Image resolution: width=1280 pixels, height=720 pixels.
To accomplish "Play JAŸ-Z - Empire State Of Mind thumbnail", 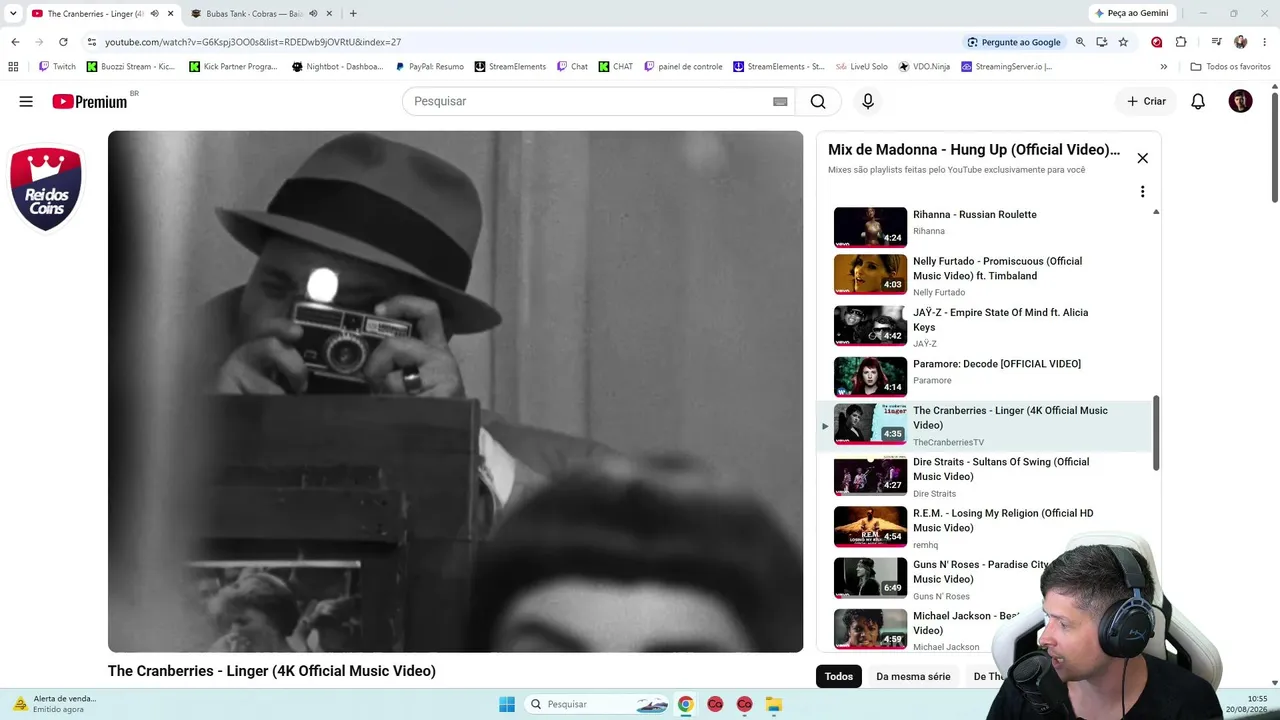I will coord(870,326).
